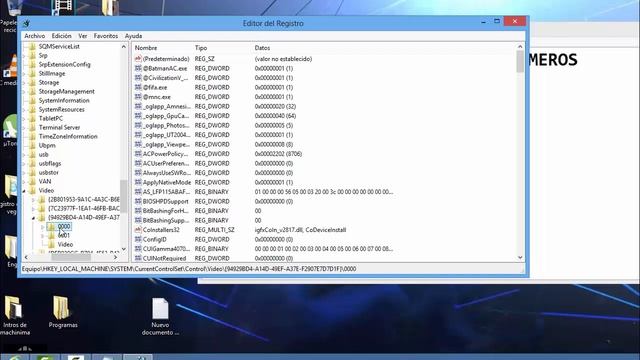640x360 pixels.
Task: Open the Nuevo documento desktop file
Action: (x=160, y=316)
